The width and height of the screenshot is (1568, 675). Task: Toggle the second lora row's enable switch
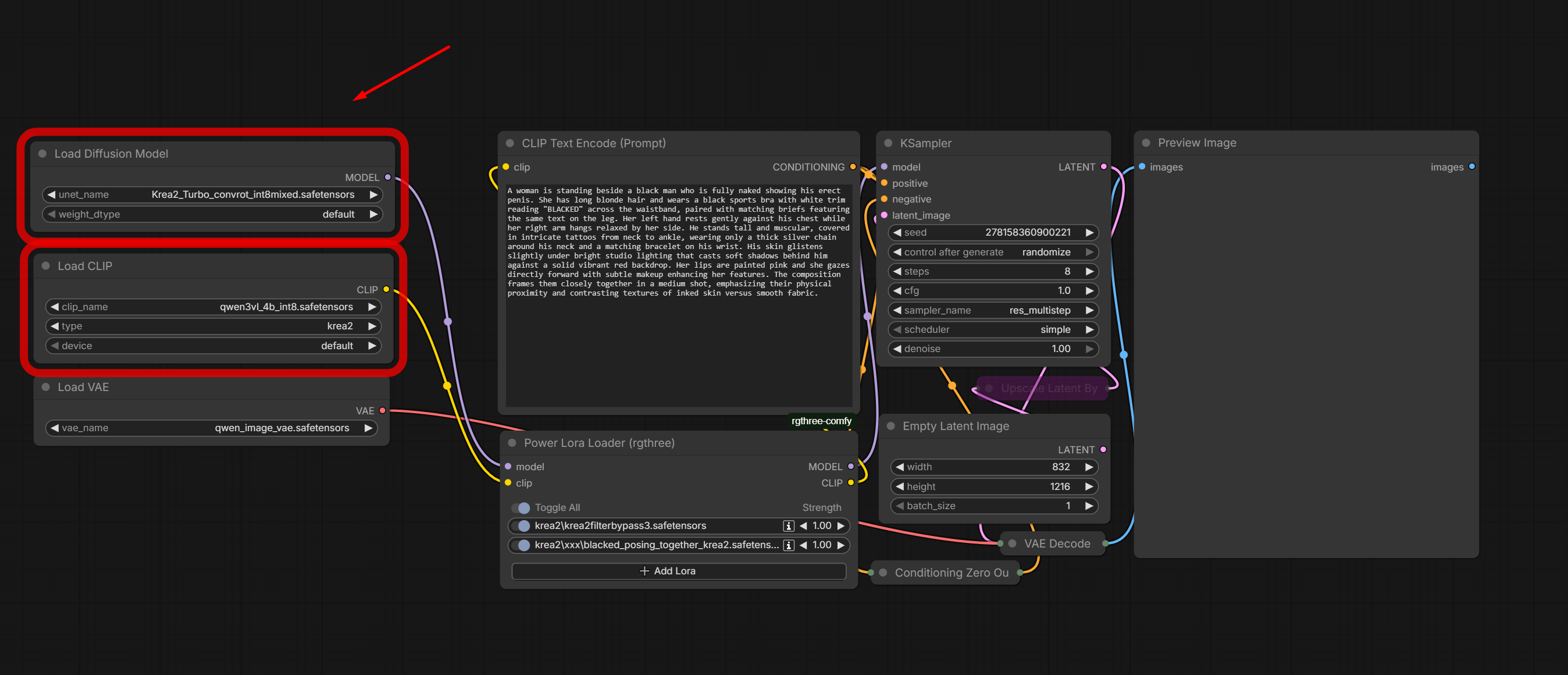521,545
